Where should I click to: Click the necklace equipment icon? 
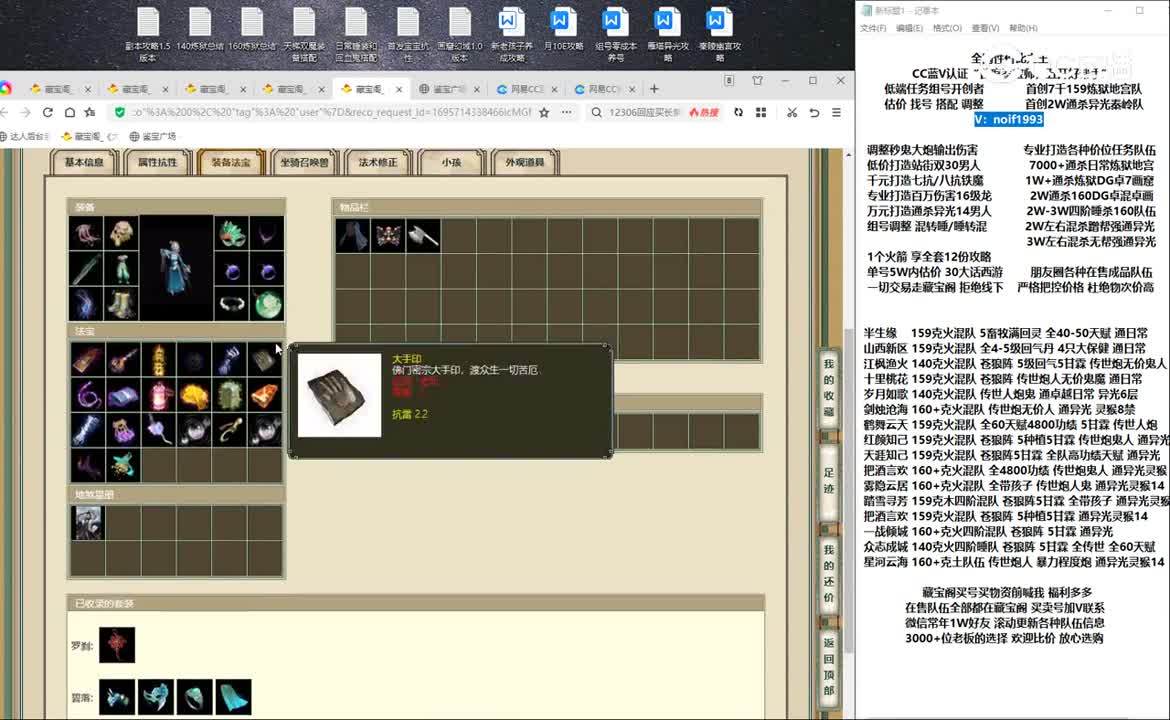click(x=267, y=234)
